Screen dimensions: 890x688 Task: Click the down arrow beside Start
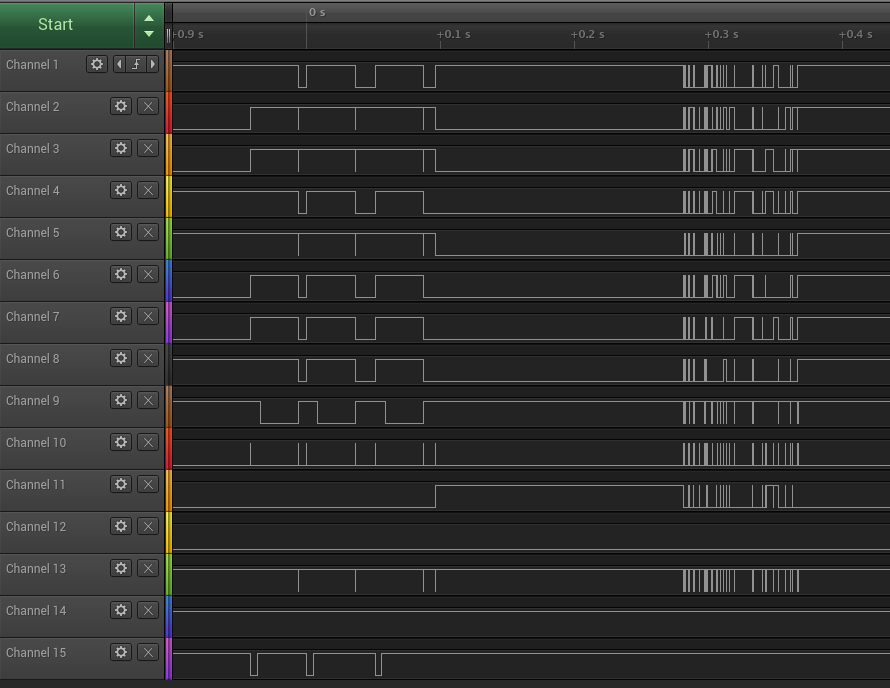click(149, 33)
